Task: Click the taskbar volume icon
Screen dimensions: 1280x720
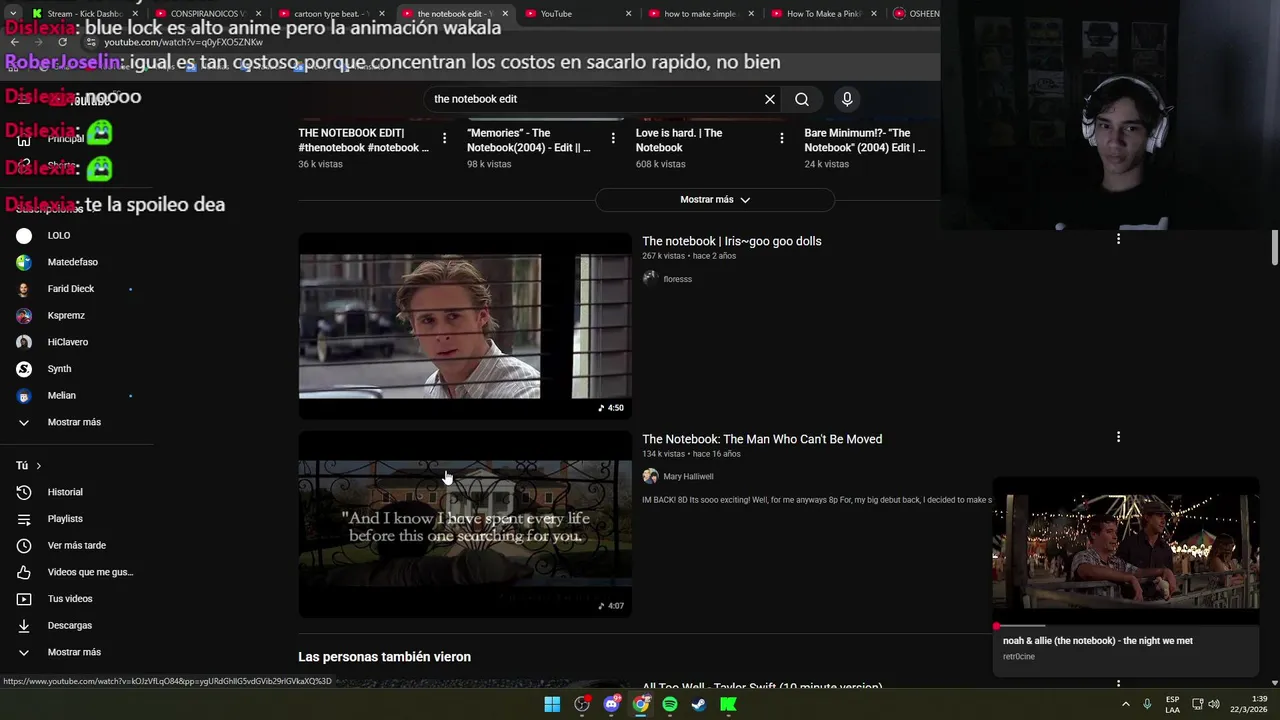Action: pyautogui.click(x=1213, y=704)
